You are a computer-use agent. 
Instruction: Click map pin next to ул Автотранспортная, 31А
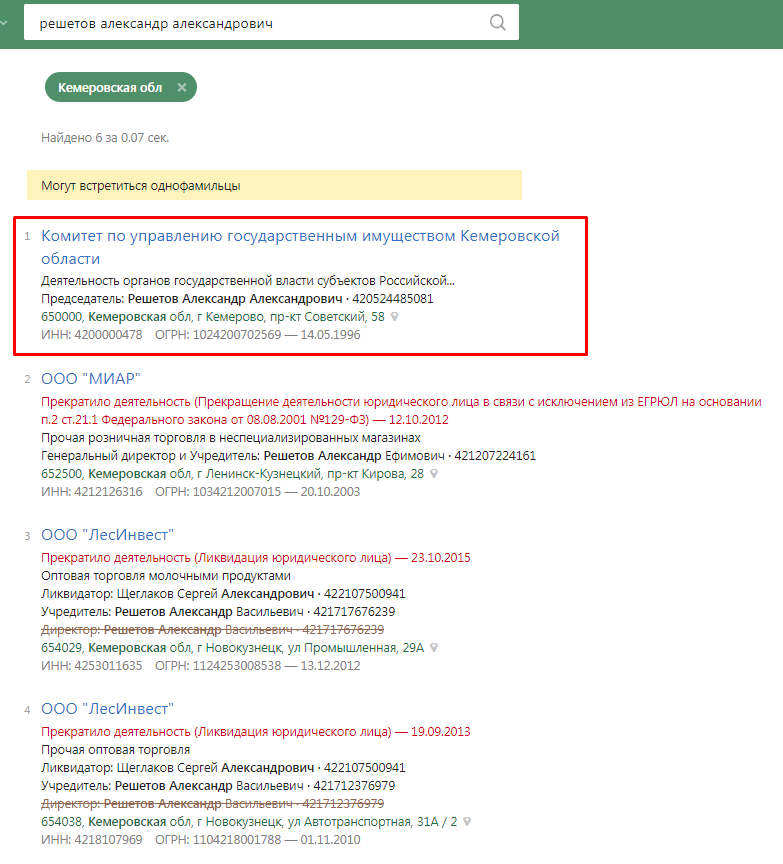click(x=467, y=822)
